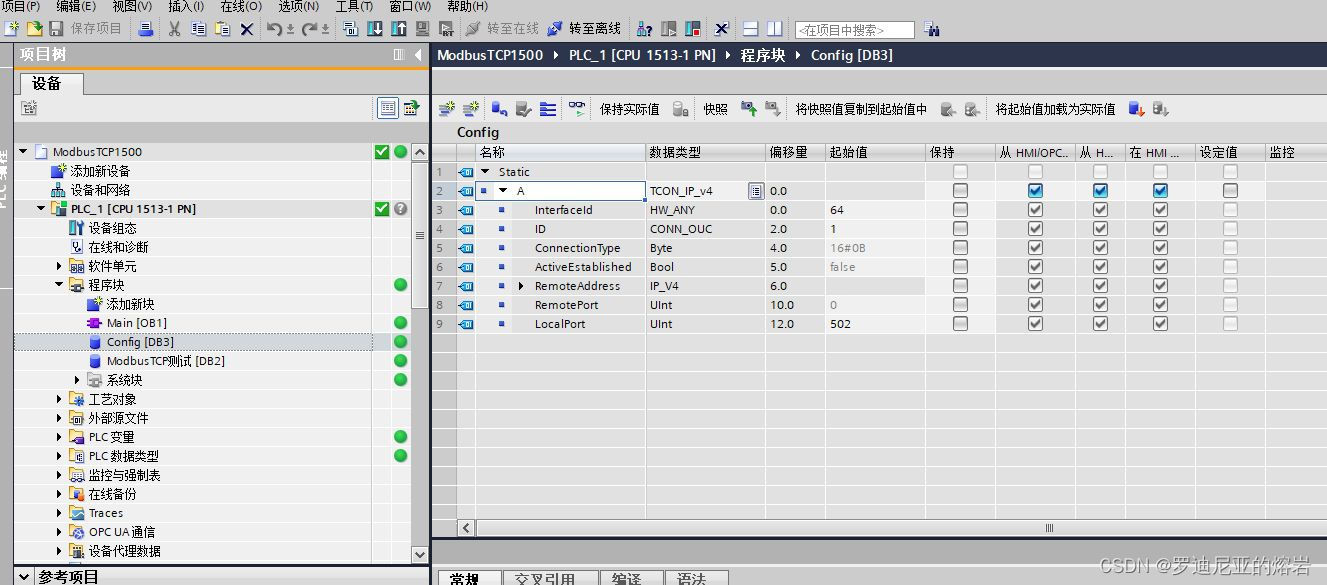Click the Paste icon in toolbar
1327x585 pixels.
[222, 29]
